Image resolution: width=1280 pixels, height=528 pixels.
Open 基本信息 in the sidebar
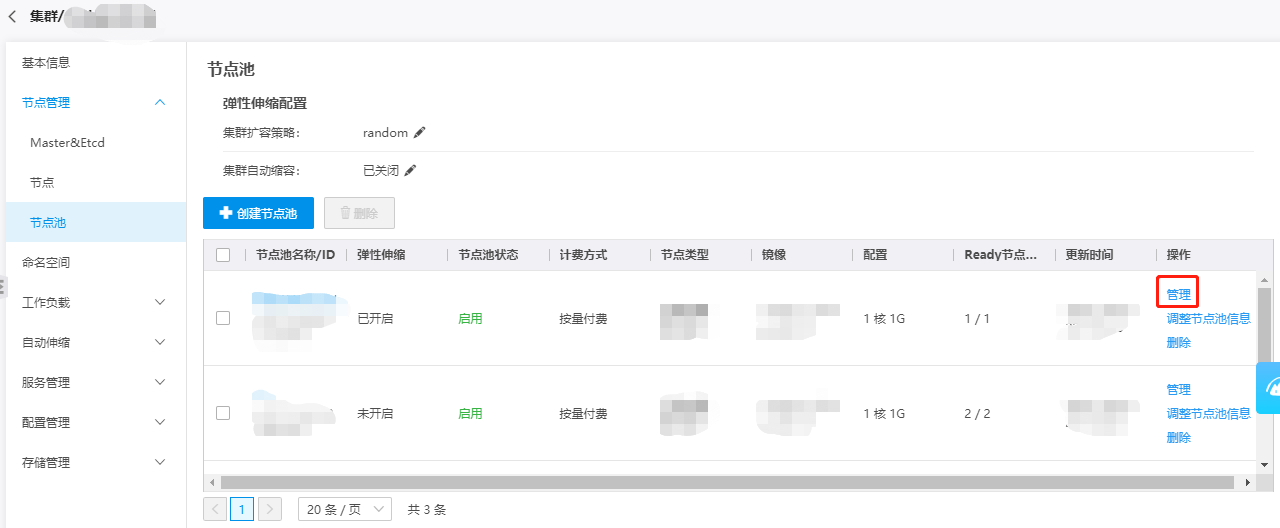tap(46, 62)
